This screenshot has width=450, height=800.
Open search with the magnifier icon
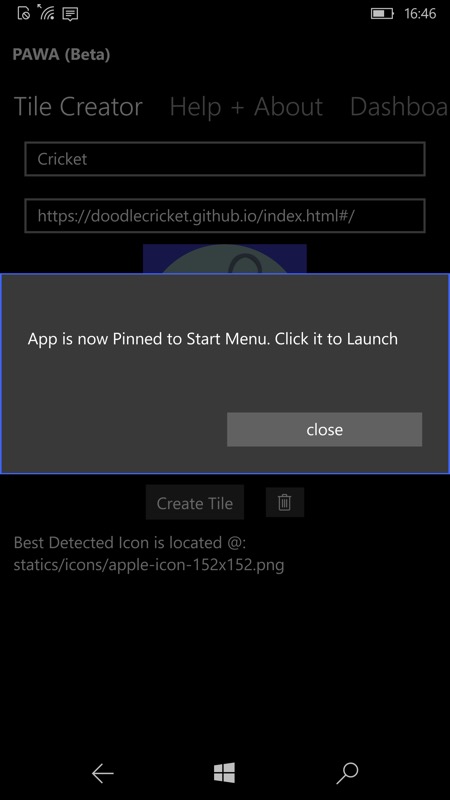click(x=347, y=773)
